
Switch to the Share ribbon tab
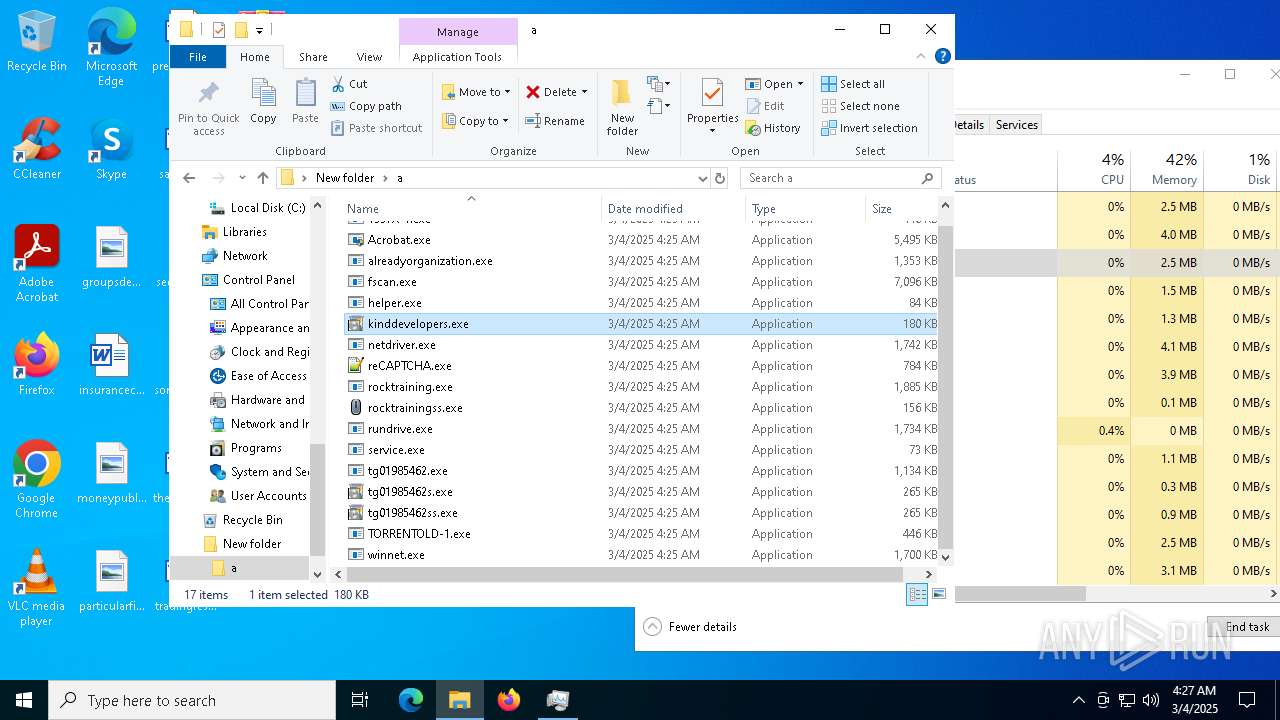(313, 57)
